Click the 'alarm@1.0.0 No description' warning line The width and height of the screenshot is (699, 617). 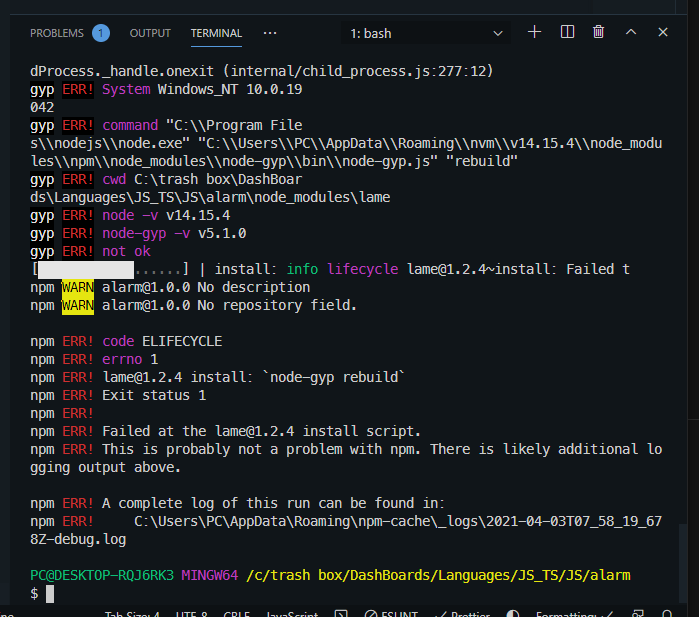pyautogui.click(x=206, y=288)
